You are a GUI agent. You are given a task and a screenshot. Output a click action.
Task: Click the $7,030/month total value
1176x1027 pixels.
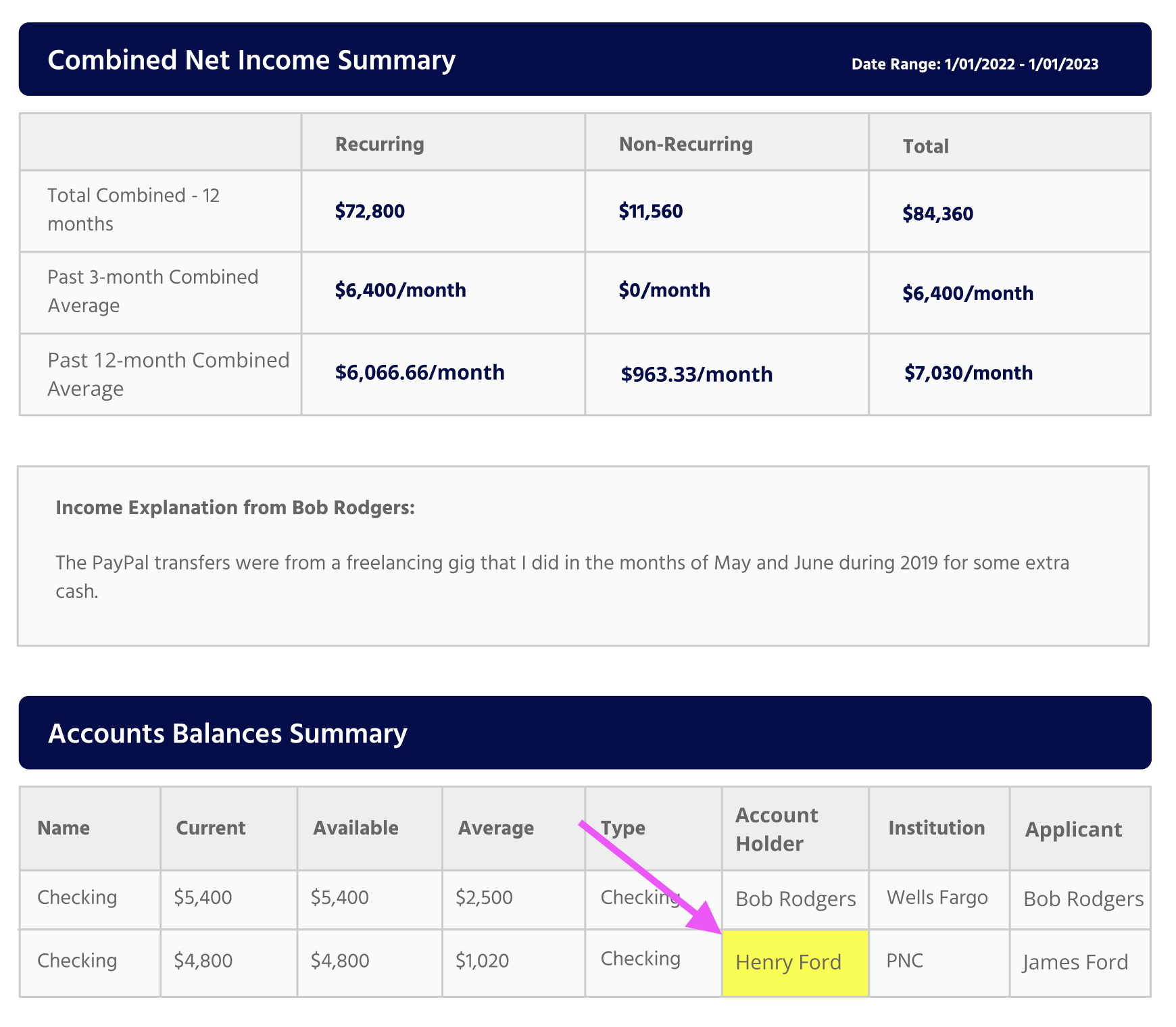[x=969, y=373]
